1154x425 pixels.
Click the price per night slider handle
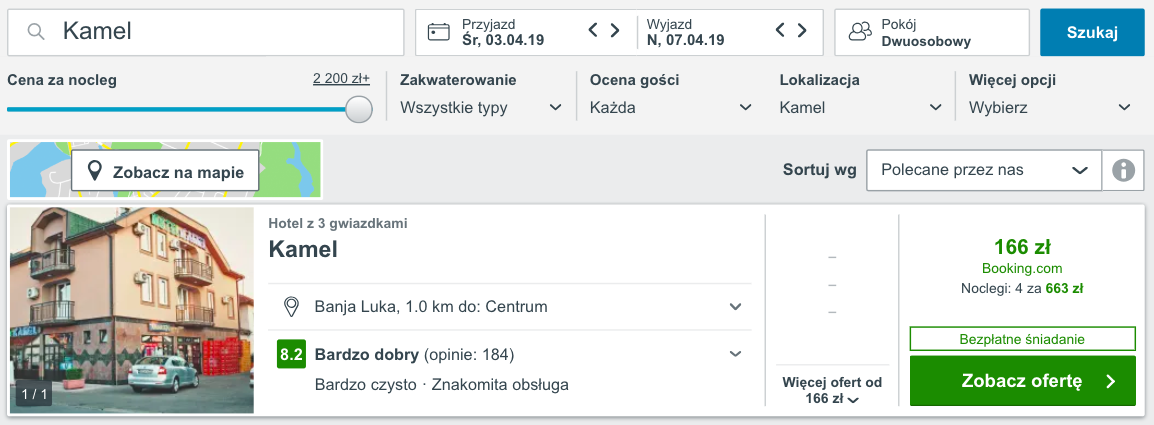pyautogui.click(x=358, y=109)
